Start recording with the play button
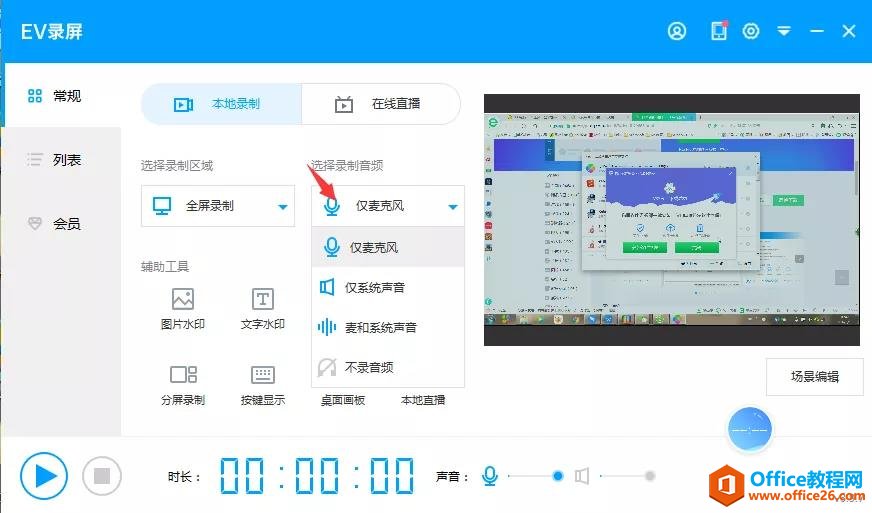 [x=44, y=476]
